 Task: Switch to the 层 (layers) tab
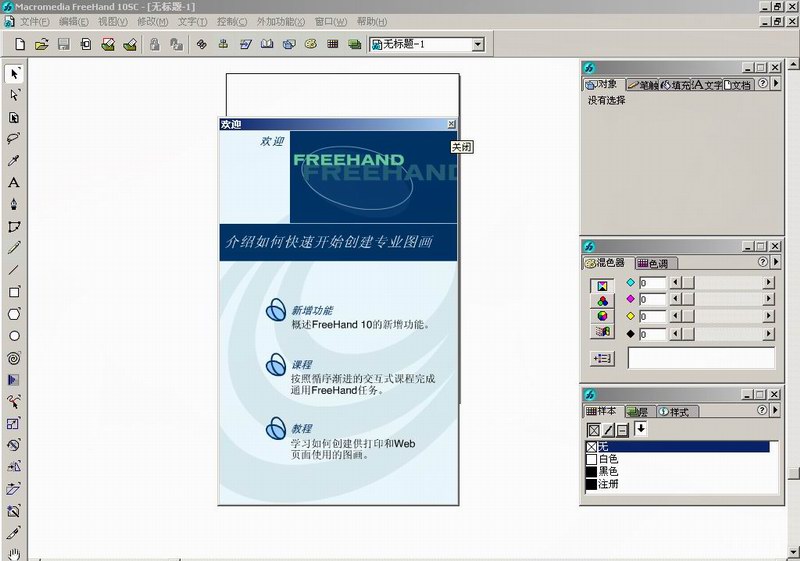(x=638, y=412)
